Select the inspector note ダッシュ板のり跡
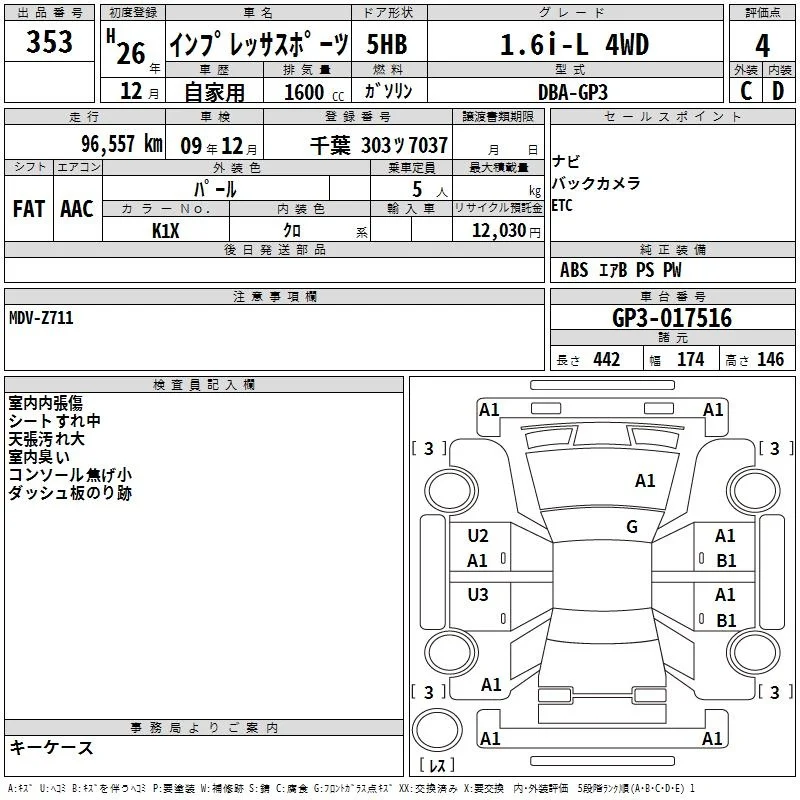 pyautogui.click(x=70, y=493)
